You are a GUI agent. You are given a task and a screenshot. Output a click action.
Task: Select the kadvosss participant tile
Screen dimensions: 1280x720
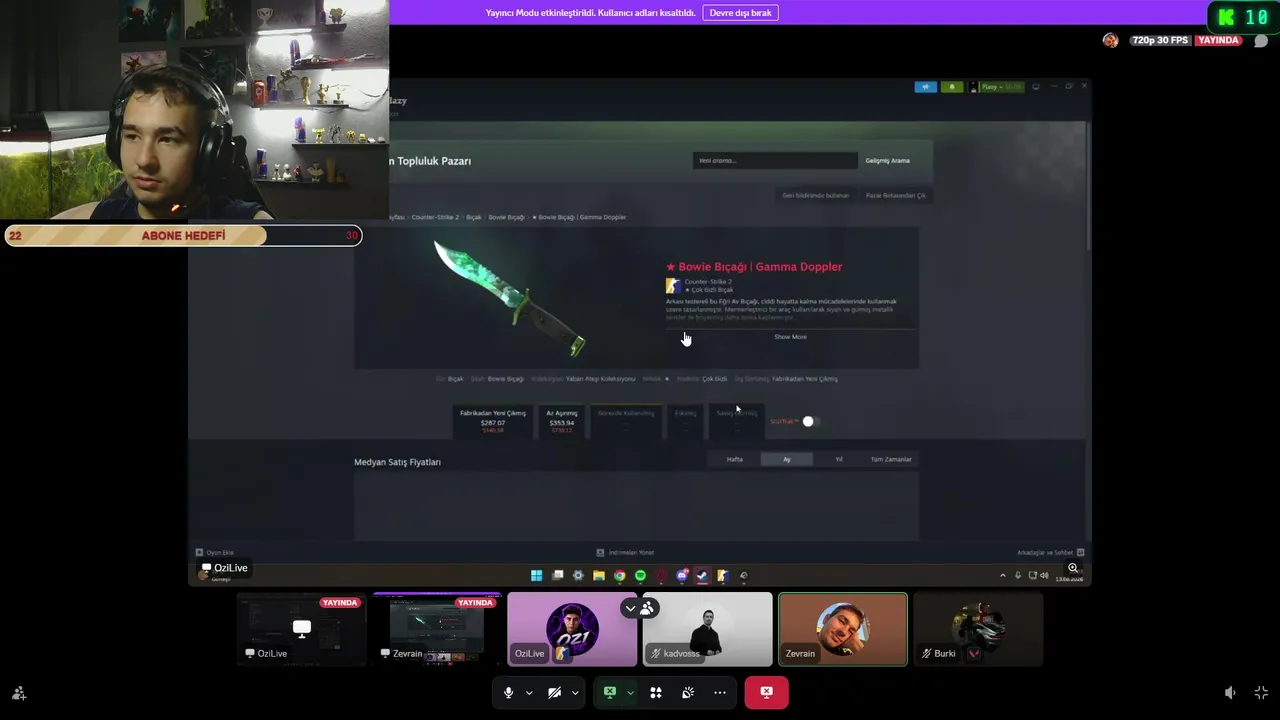[x=707, y=629]
